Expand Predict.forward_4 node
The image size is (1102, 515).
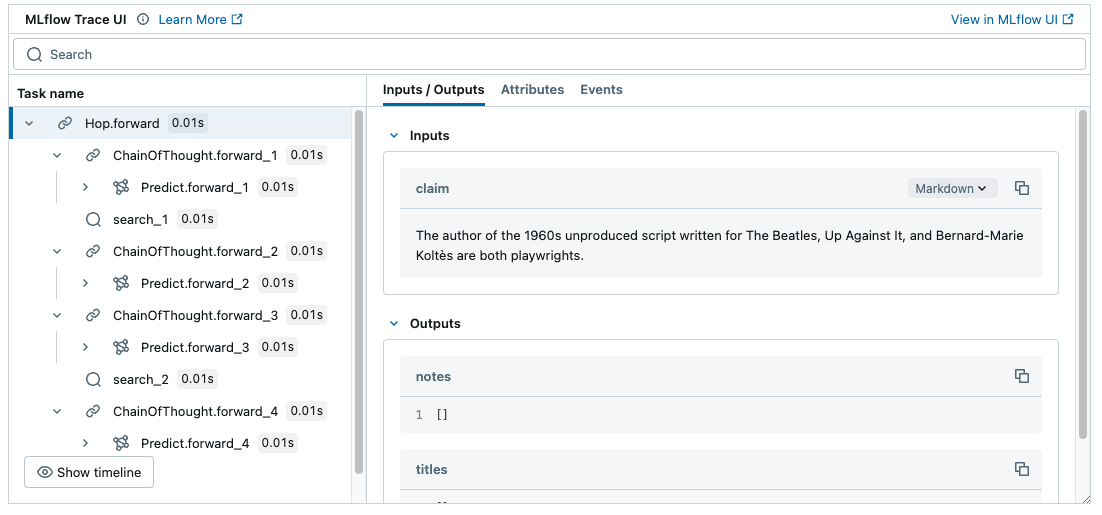[85, 443]
